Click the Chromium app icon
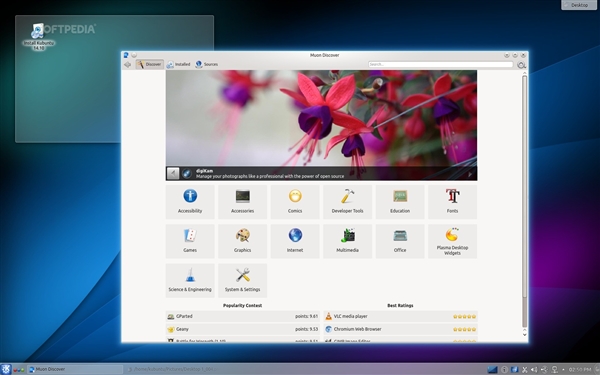This screenshot has width=600, height=375. pyautogui.click(x=328, y=329)
